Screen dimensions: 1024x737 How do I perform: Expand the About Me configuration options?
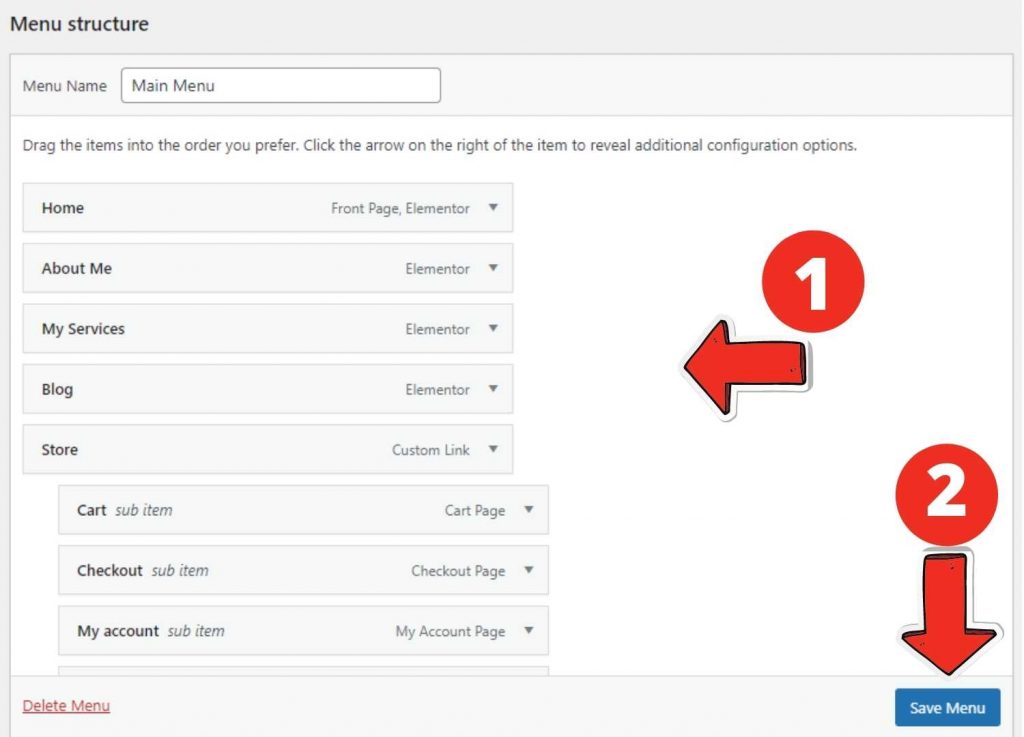tap(493, 268)
